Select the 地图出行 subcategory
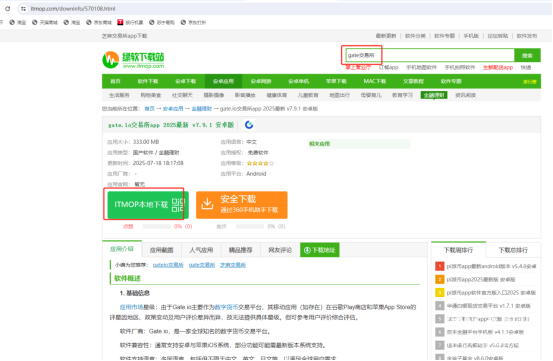The height and width of the screenshot is (361, 553). [340, 95]
